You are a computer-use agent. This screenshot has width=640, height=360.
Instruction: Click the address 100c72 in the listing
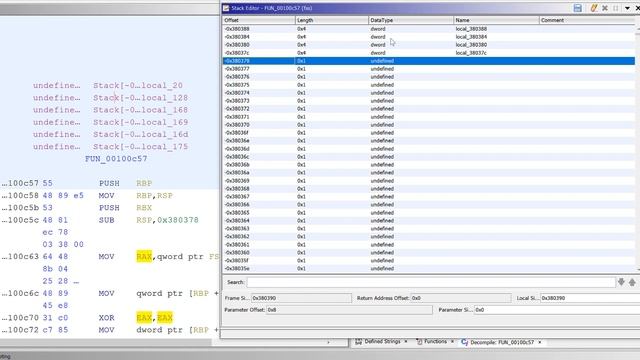point(20,330)
